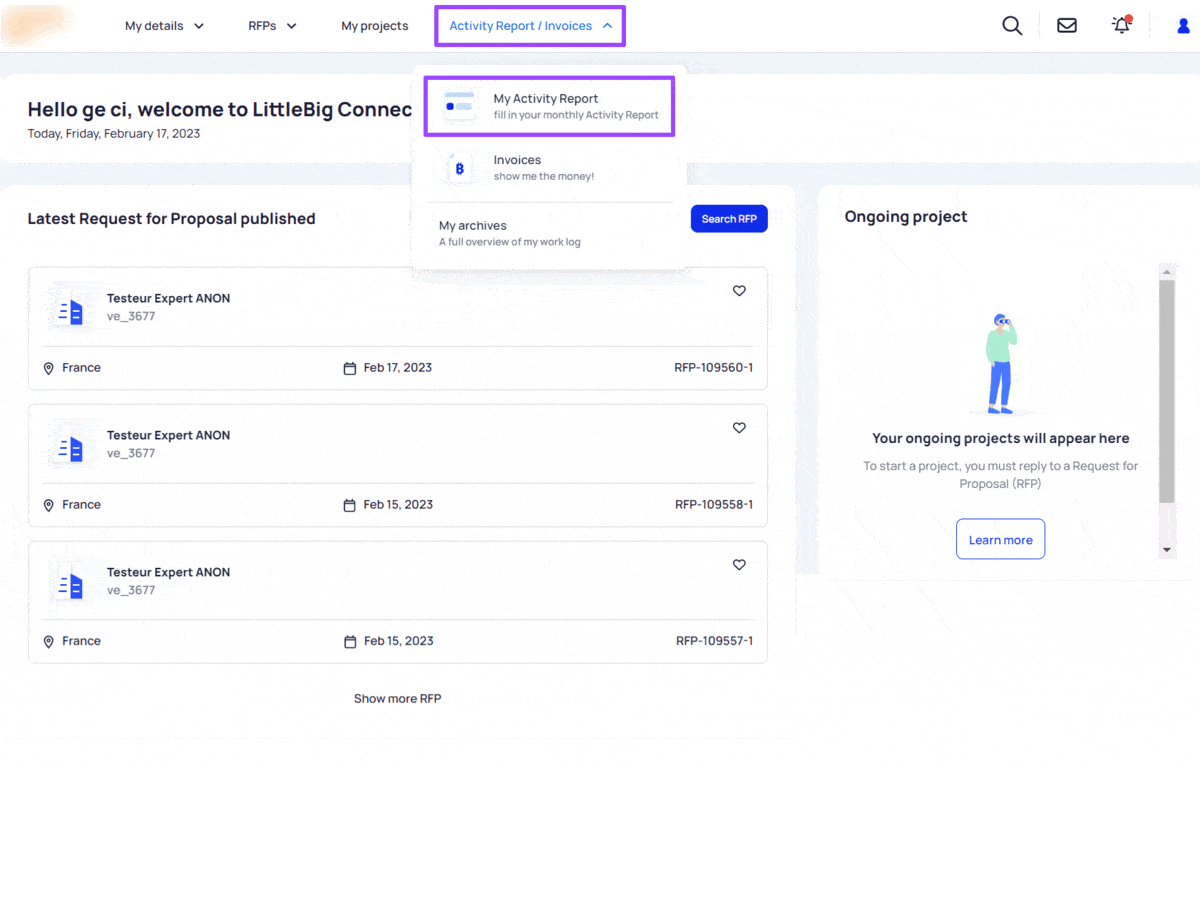The width and height of the screenshot is (1200, 908).
Task: Click the calendar icon in RFP-109557-1 card
Action: 349,642
